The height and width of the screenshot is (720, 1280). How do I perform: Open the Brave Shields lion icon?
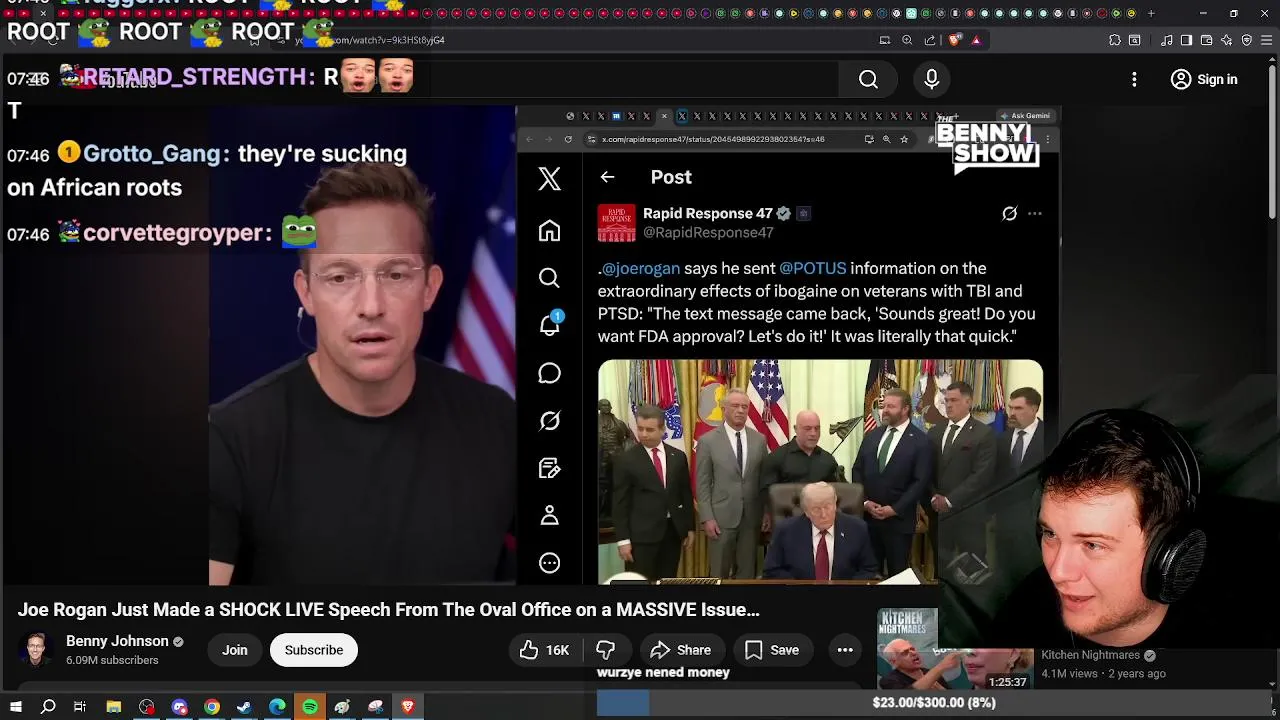coord(955,40)
